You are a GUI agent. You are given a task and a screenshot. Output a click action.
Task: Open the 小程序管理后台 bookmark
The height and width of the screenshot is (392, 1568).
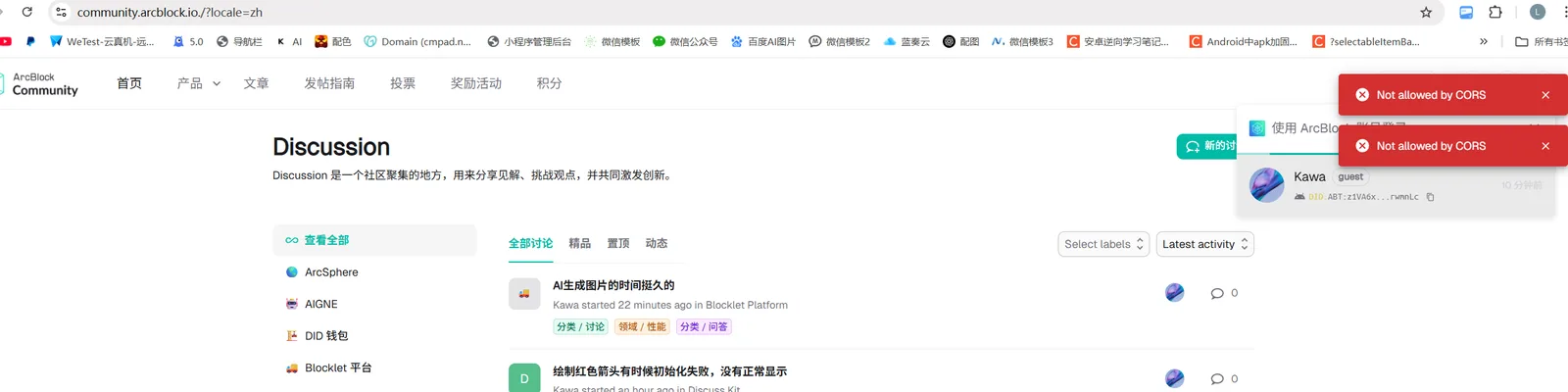(529, 41)
